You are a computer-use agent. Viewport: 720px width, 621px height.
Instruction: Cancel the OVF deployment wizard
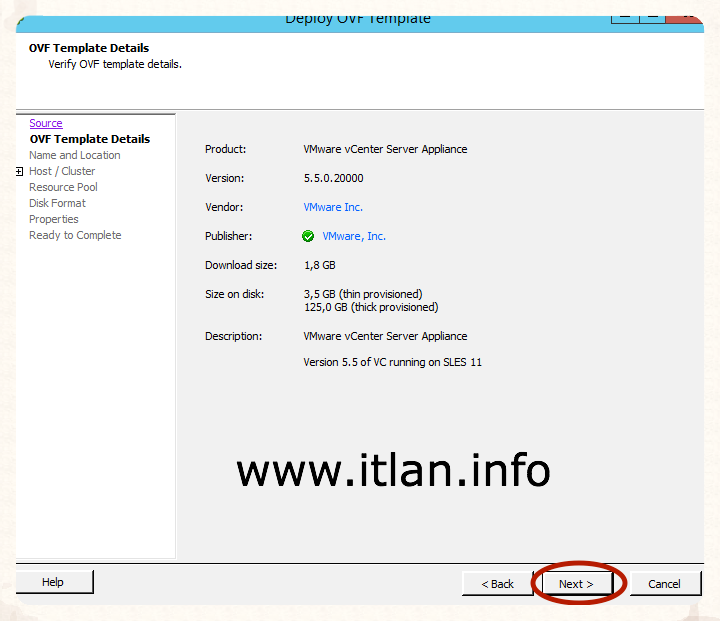[x=664, y=584]
